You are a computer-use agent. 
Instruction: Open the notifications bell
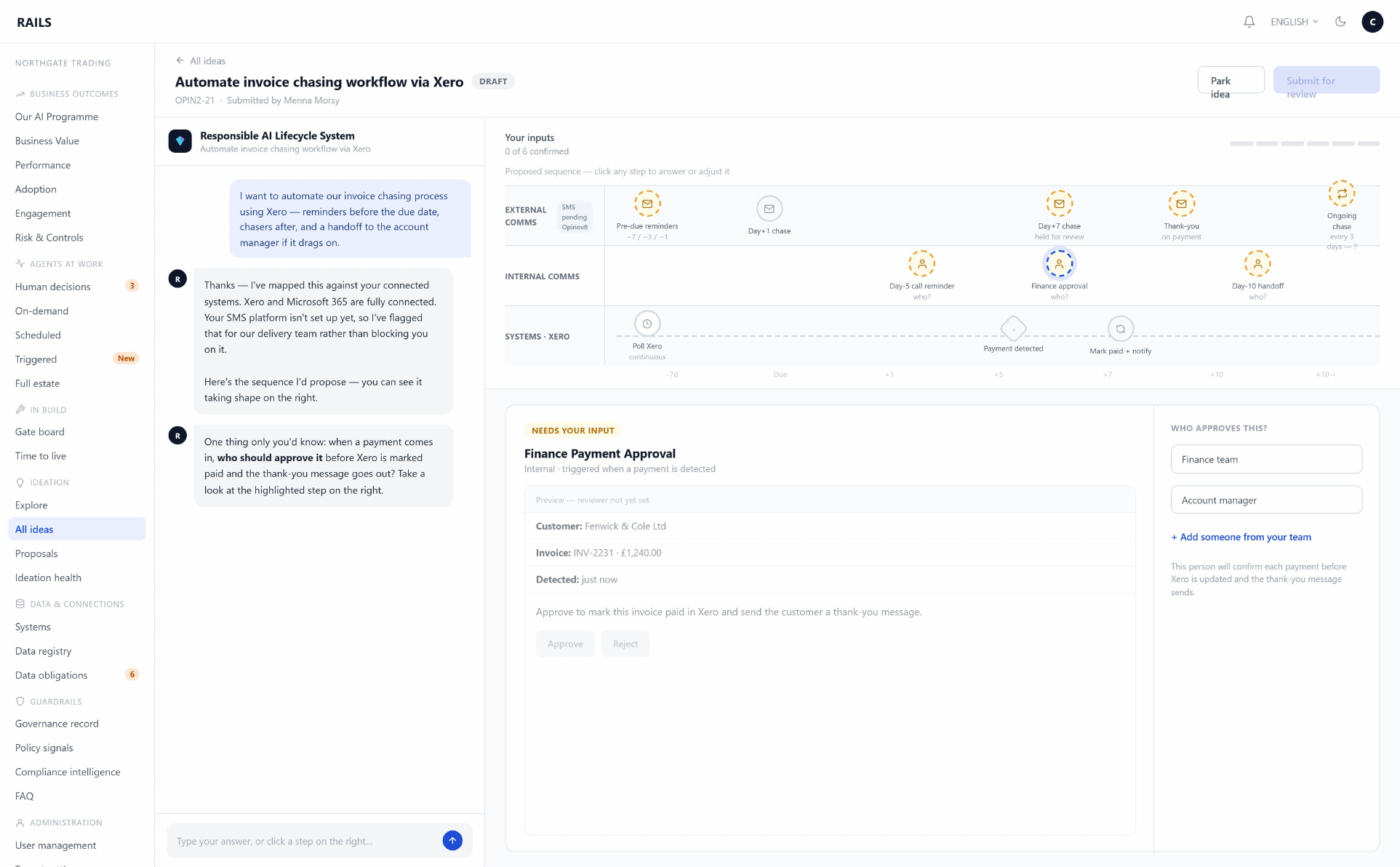[x=1249, y=22]
